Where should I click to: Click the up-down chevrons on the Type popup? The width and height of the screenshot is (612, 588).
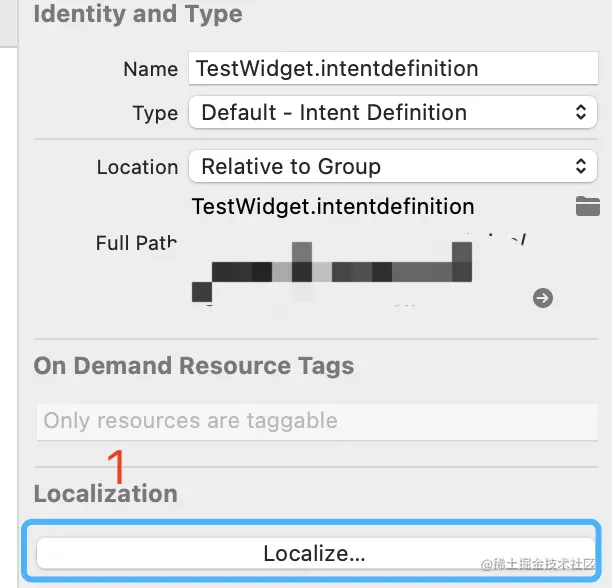click(x=581, y=113)
